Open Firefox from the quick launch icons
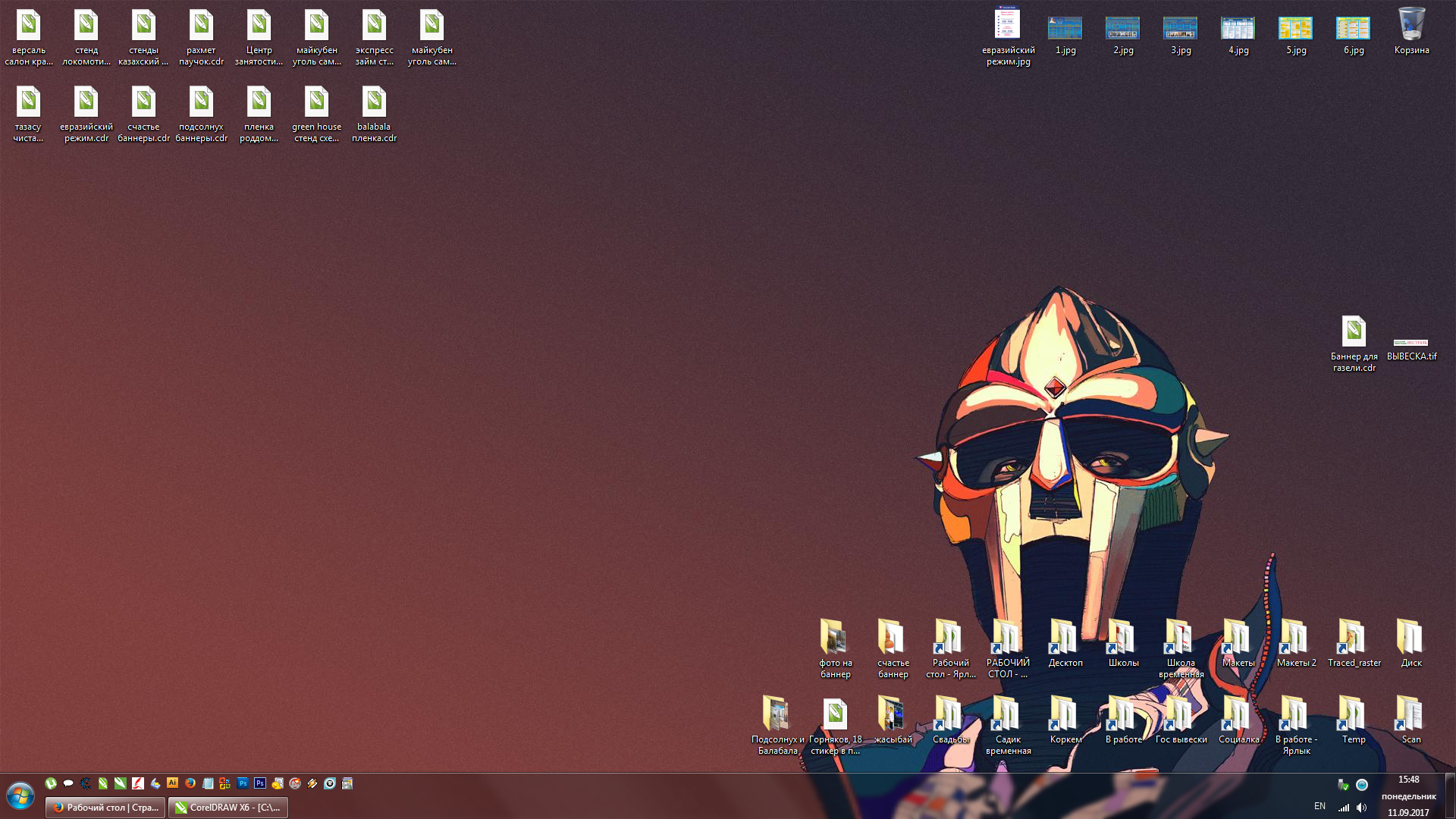Screen dimensions: 1456x819 click(190, 783)
